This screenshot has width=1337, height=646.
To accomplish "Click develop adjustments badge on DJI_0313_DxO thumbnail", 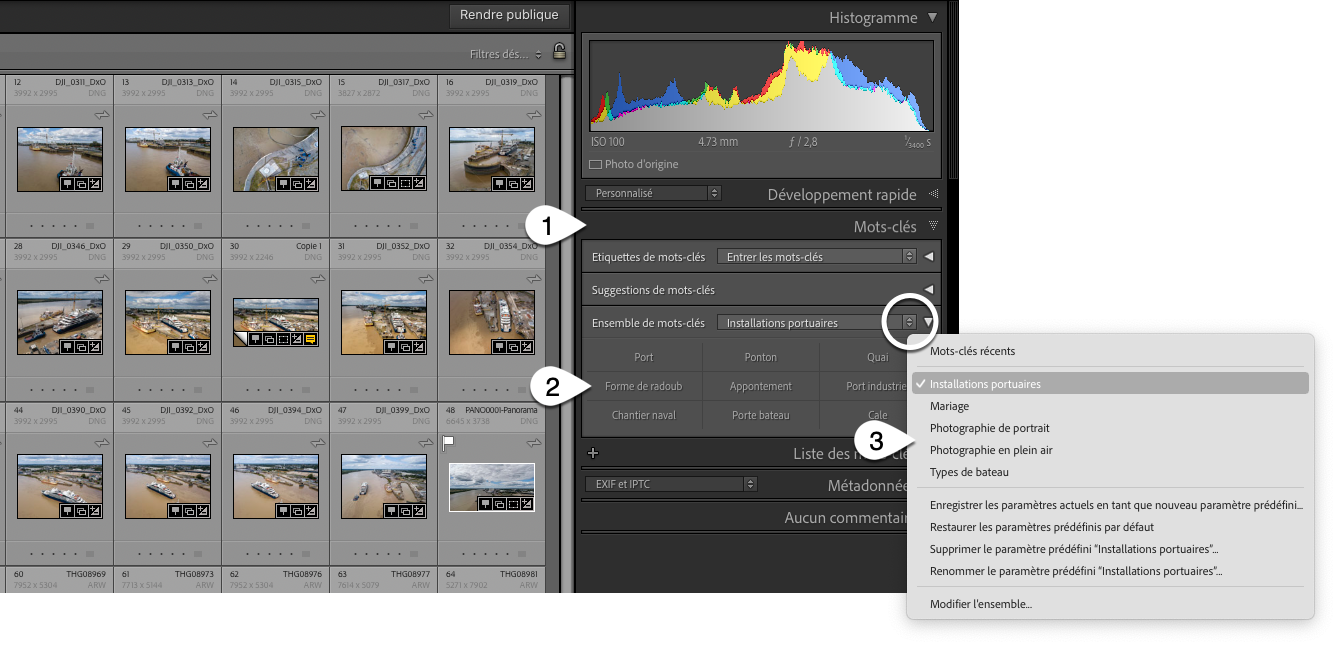I will point(203,184).
